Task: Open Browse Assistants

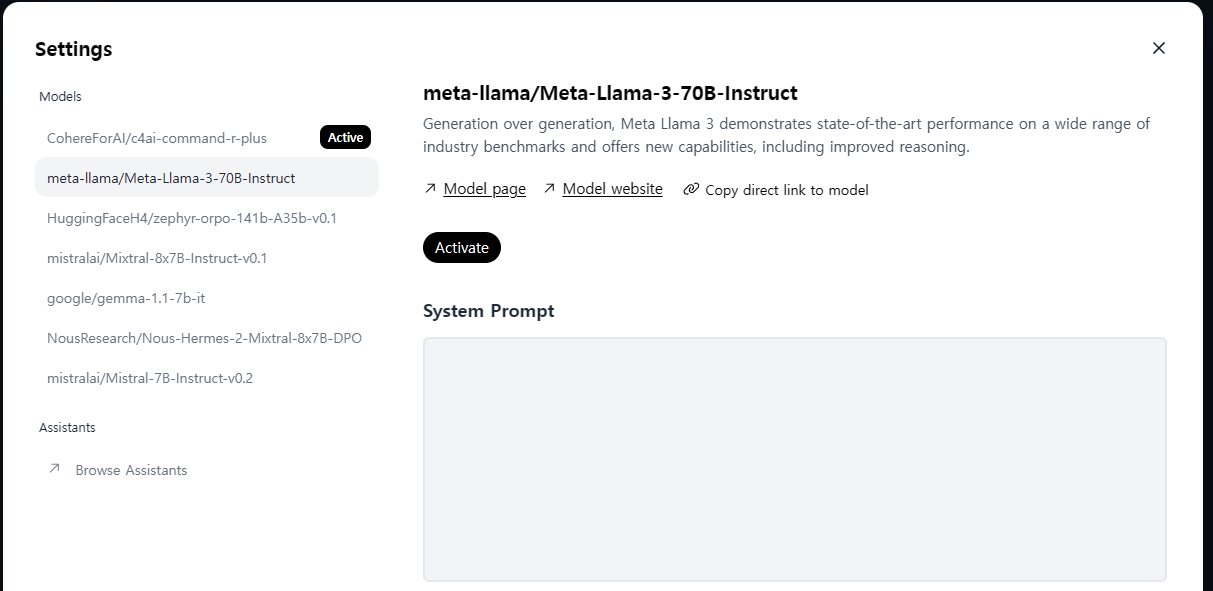Action: point(131,470)
